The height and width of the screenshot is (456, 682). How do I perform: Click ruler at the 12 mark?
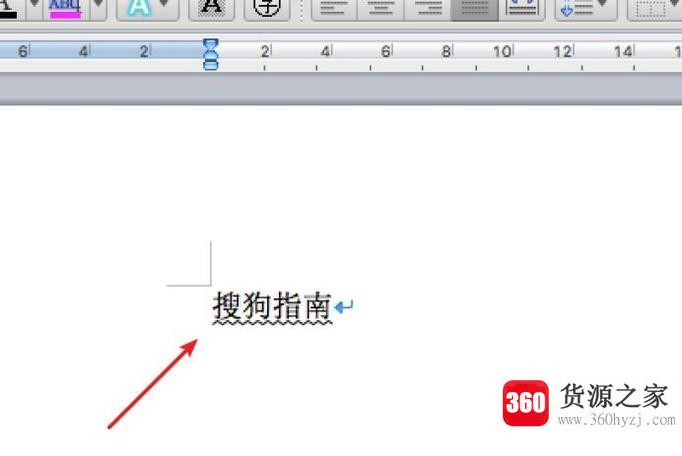pos(562,52)
